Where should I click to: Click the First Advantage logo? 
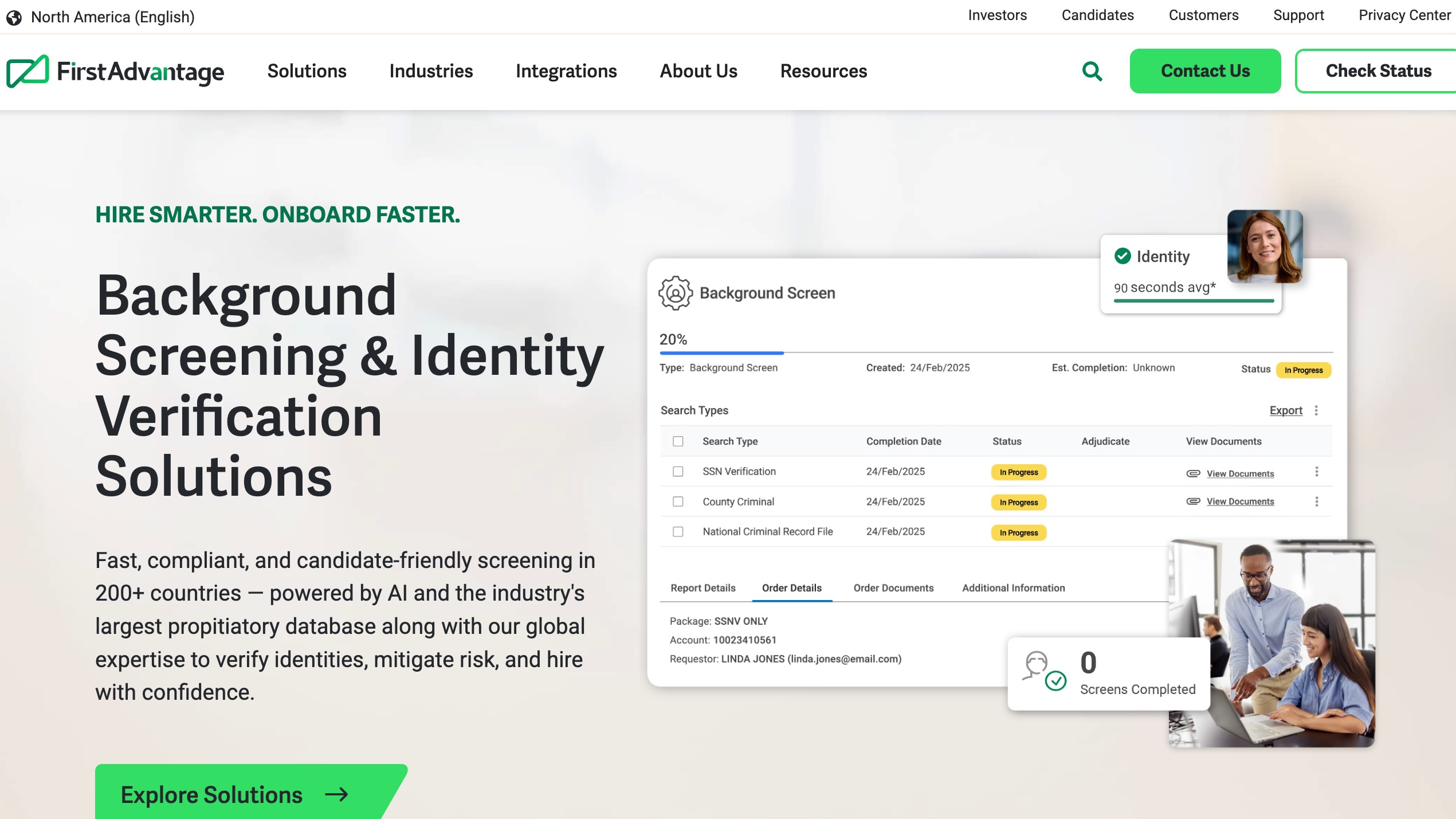coord(115,71)
